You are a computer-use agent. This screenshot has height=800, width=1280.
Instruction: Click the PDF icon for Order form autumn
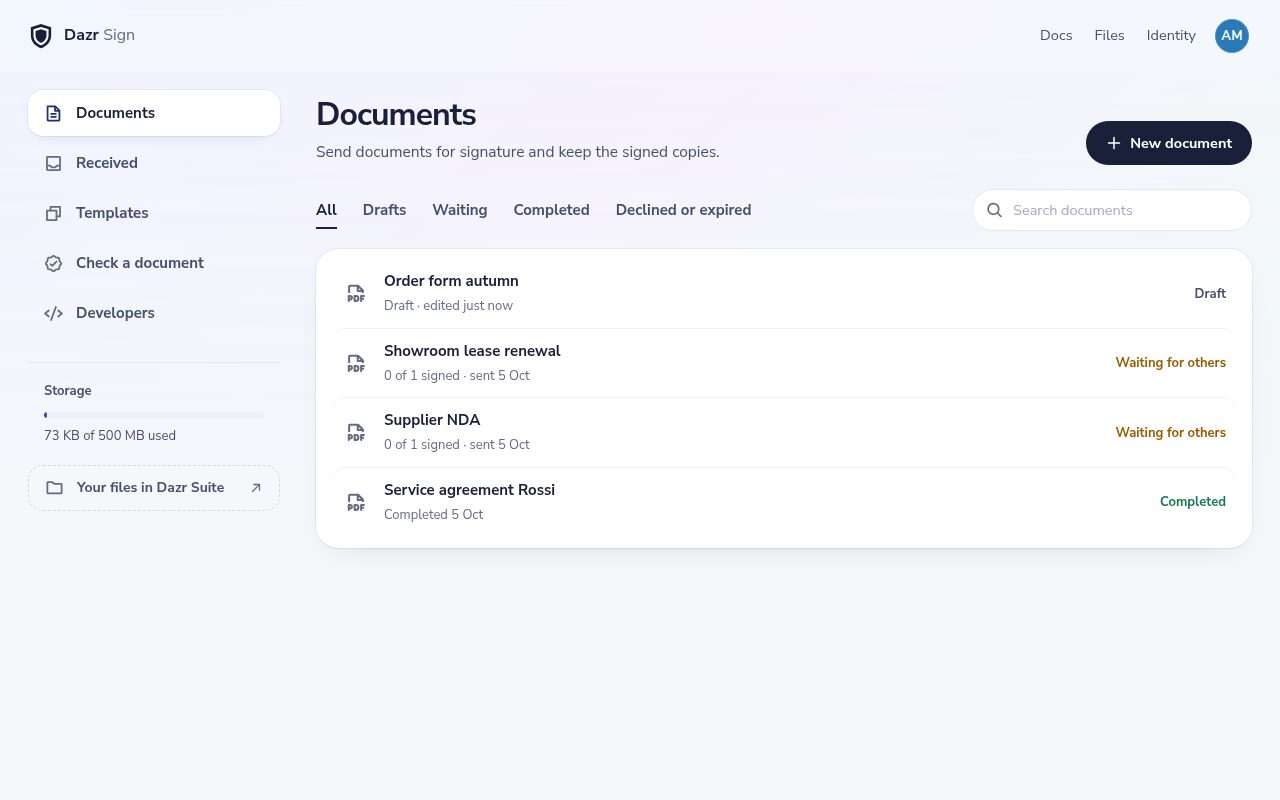356,293
